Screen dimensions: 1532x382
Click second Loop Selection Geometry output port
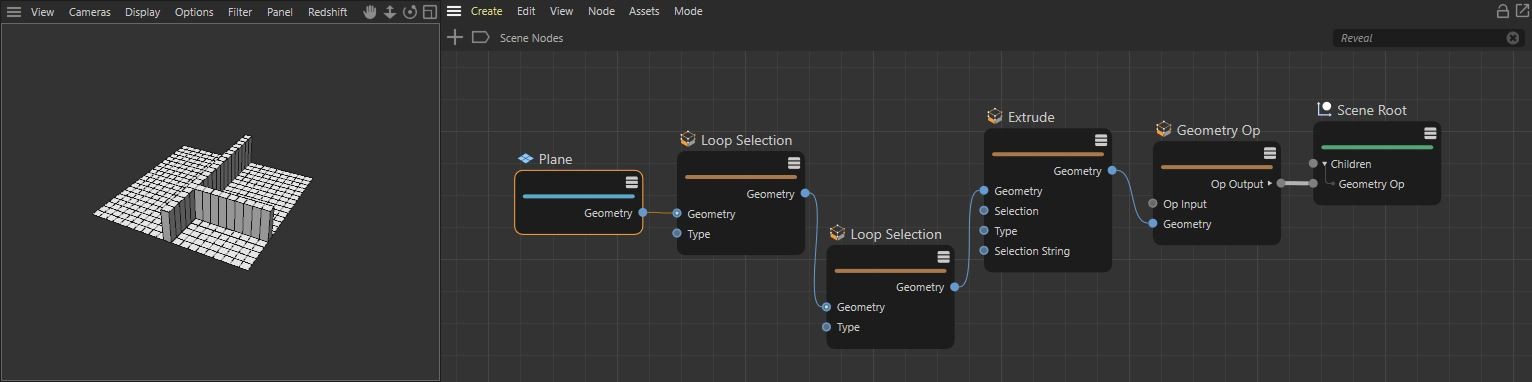click(955, 287)
